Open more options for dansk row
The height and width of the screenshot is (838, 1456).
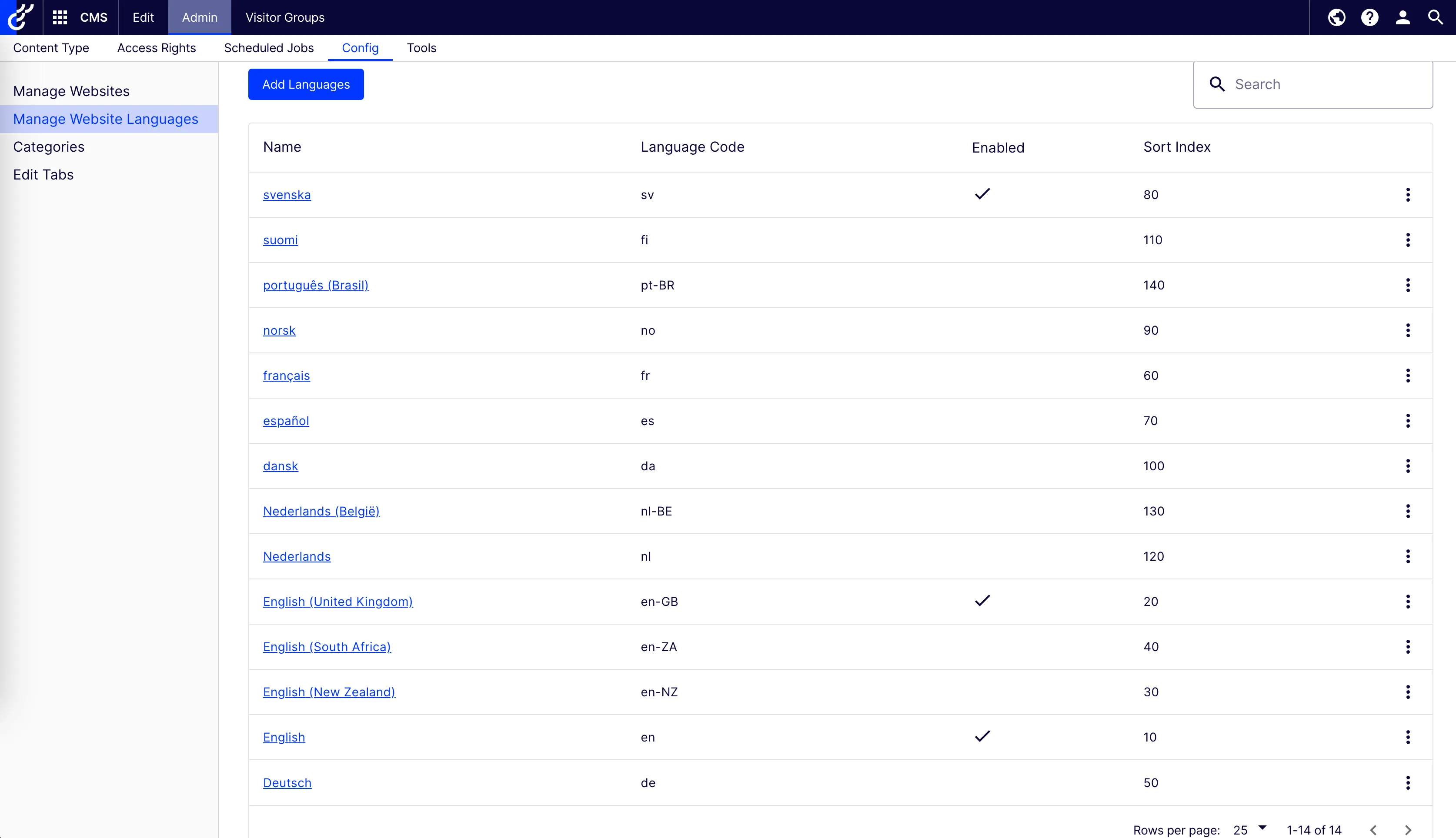[1408, 466]
